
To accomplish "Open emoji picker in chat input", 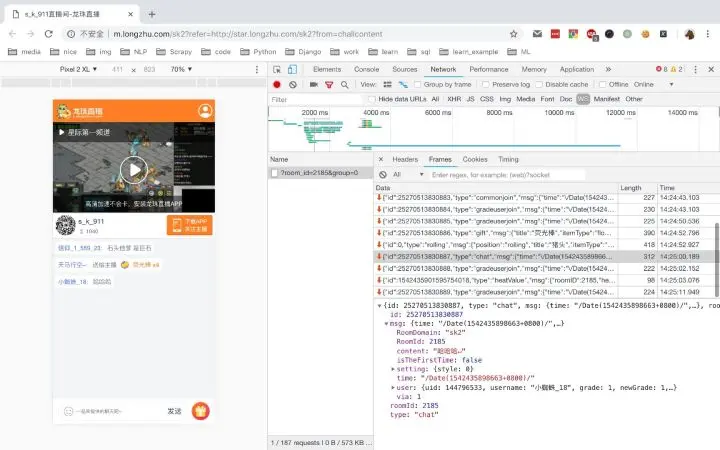I will point(68,411).
